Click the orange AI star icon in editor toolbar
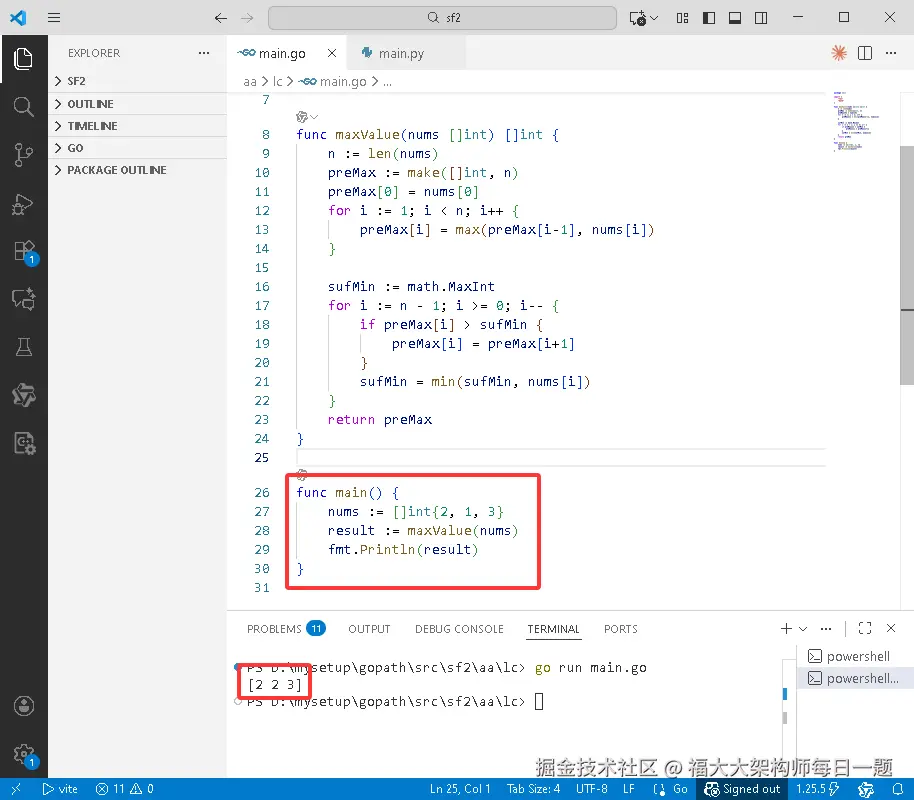 point(839,53)
